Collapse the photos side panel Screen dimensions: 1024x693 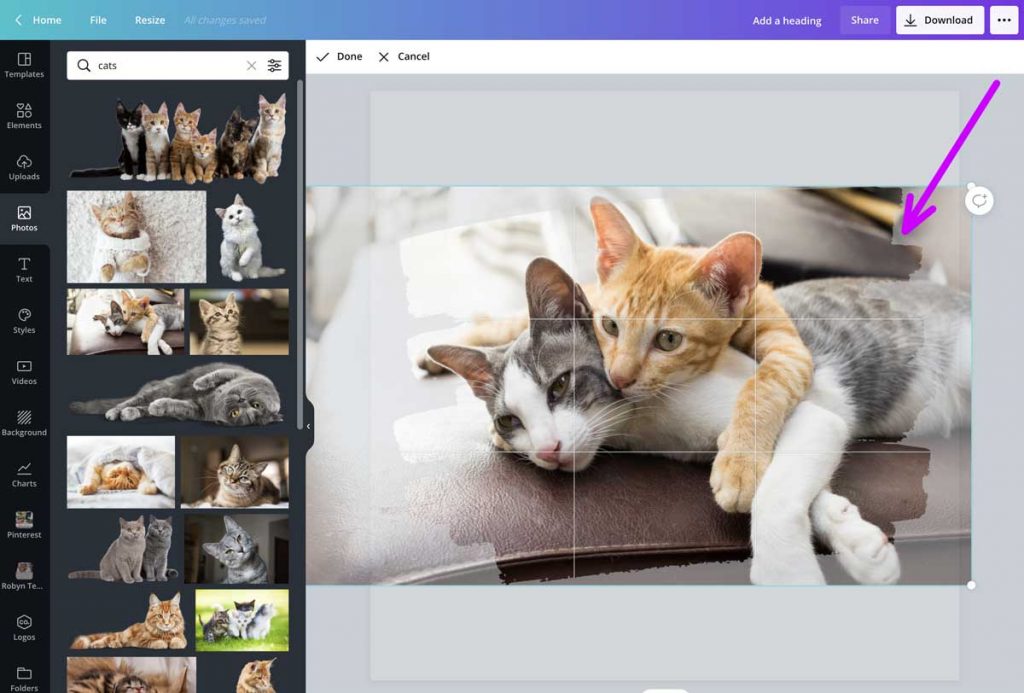tap(309, 425)
